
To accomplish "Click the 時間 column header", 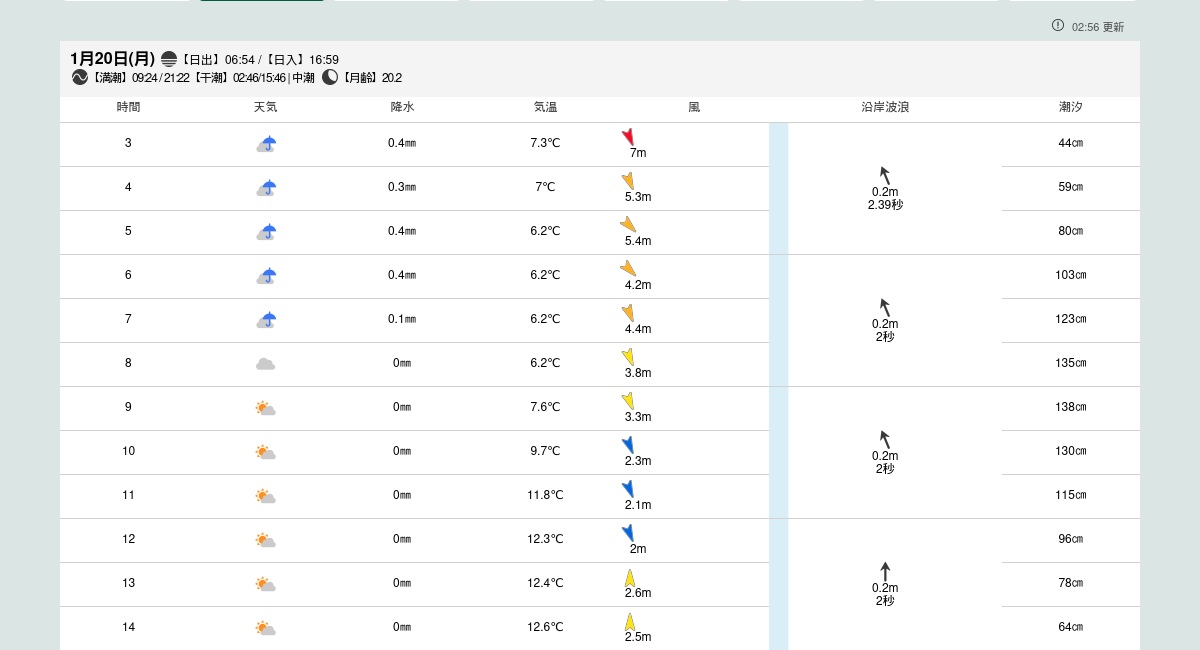I will [128, 107].
